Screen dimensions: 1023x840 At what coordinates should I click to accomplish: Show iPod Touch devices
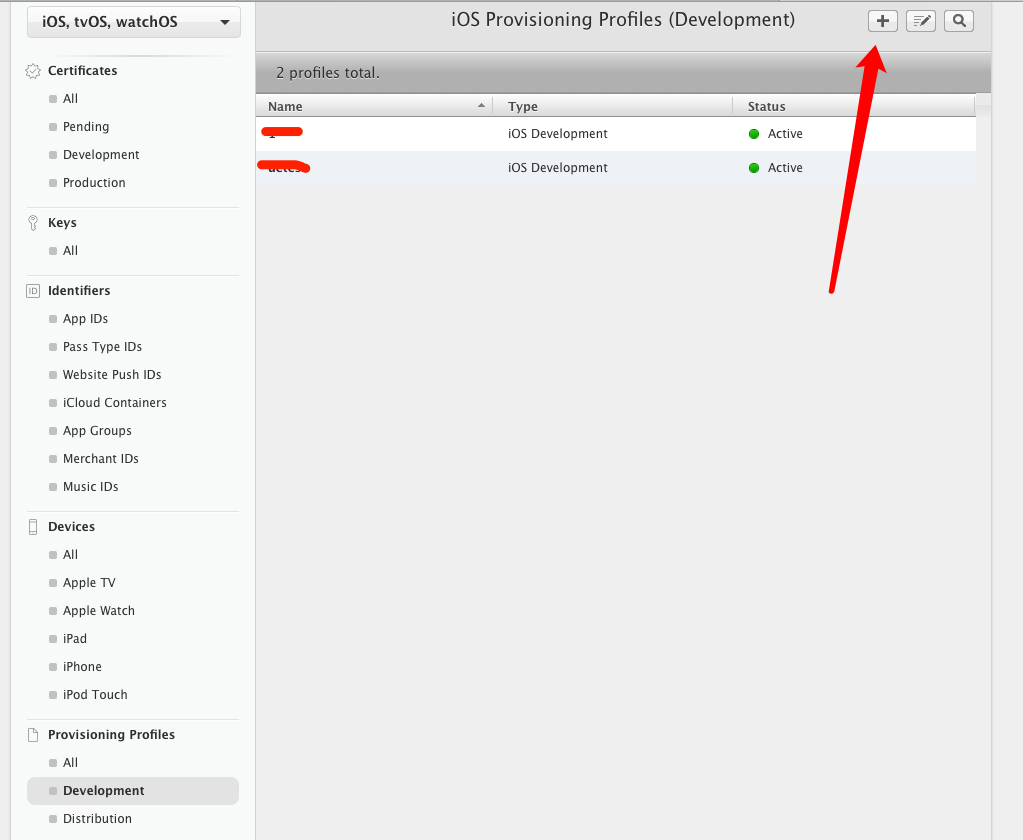click(95, 695)
